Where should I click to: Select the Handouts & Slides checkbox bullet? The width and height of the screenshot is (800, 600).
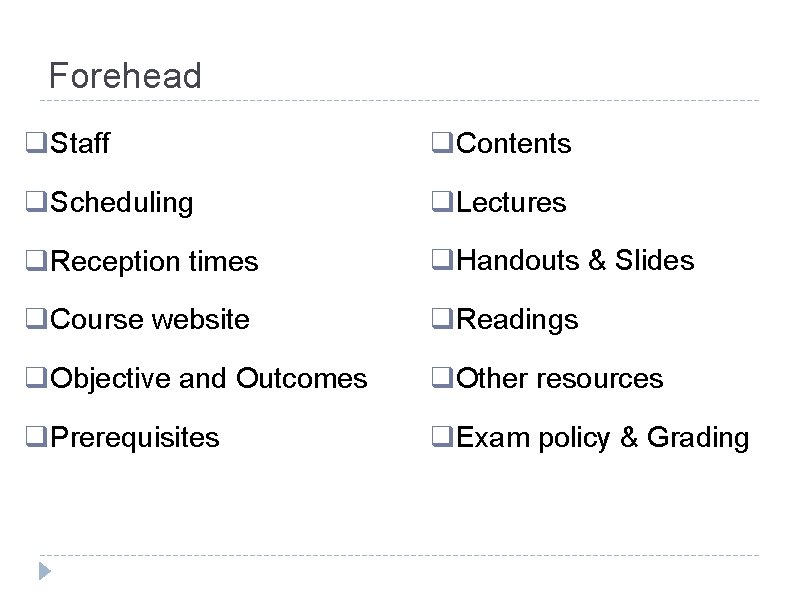[x=442, y=260]
